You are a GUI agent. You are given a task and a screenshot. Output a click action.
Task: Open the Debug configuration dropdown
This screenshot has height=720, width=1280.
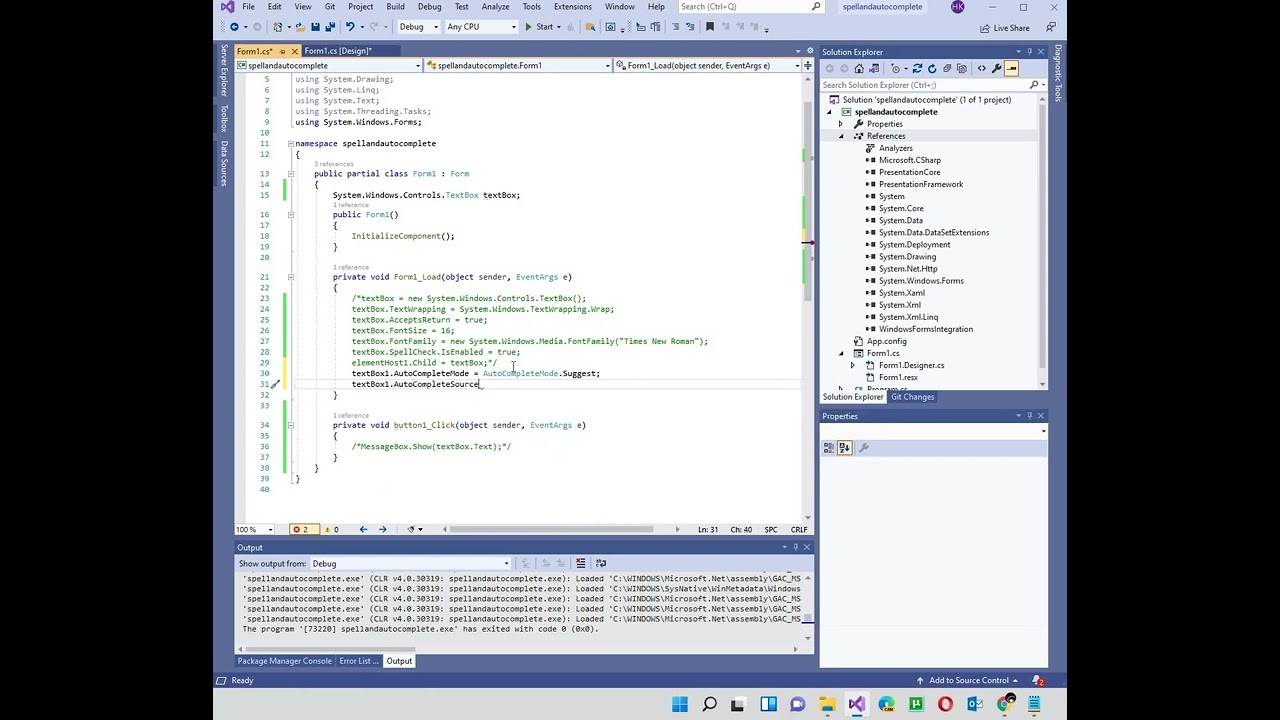[435, 27]
